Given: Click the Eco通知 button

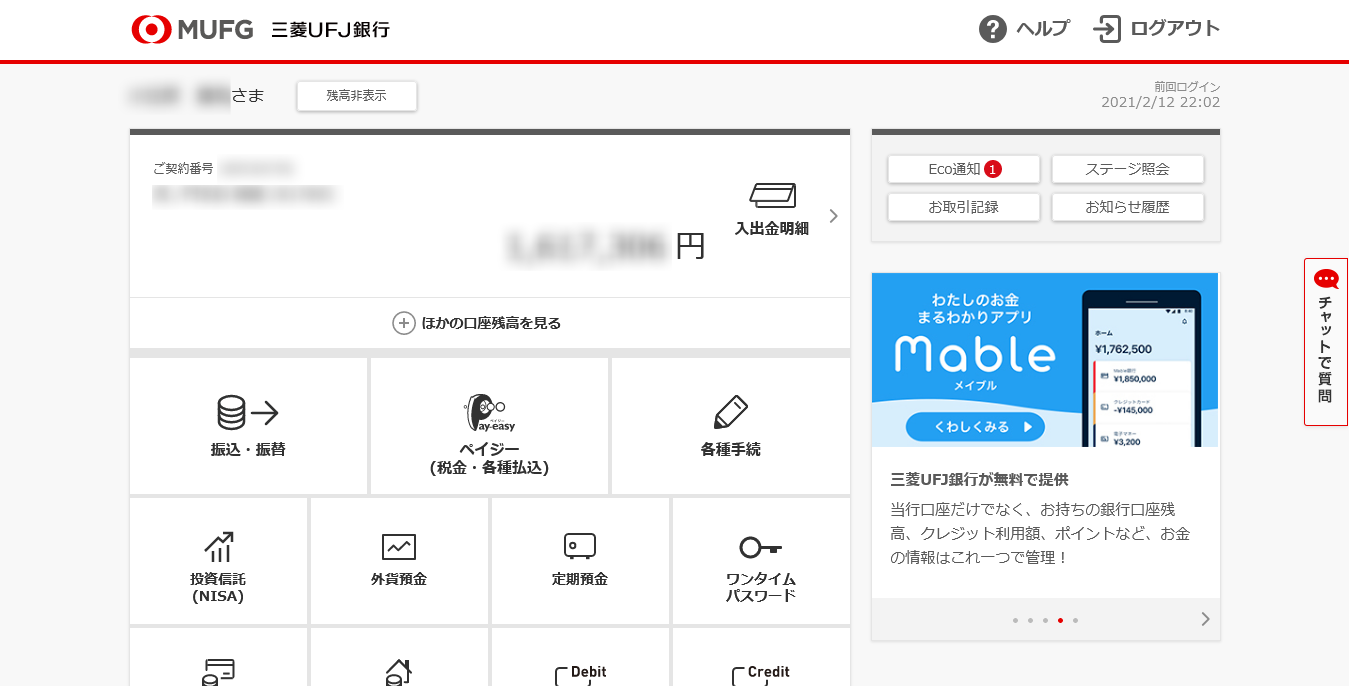Looking at the screenshot, I should [x=964, y=169].
